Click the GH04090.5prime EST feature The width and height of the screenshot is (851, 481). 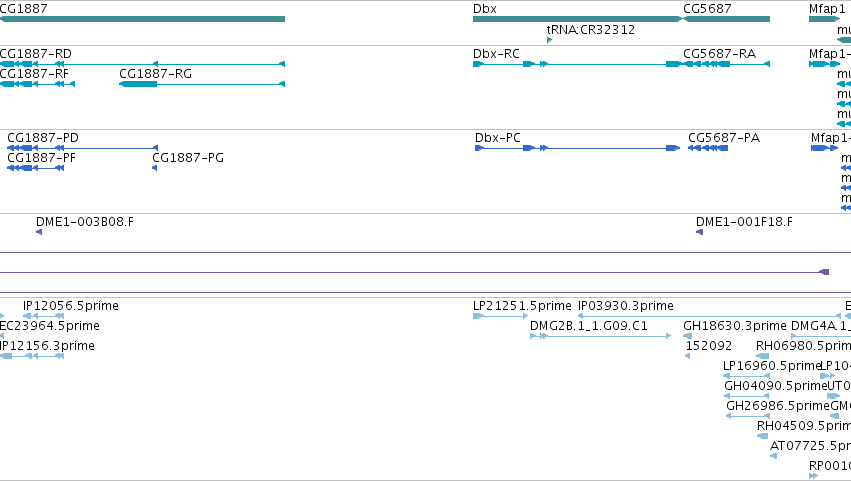747,396
